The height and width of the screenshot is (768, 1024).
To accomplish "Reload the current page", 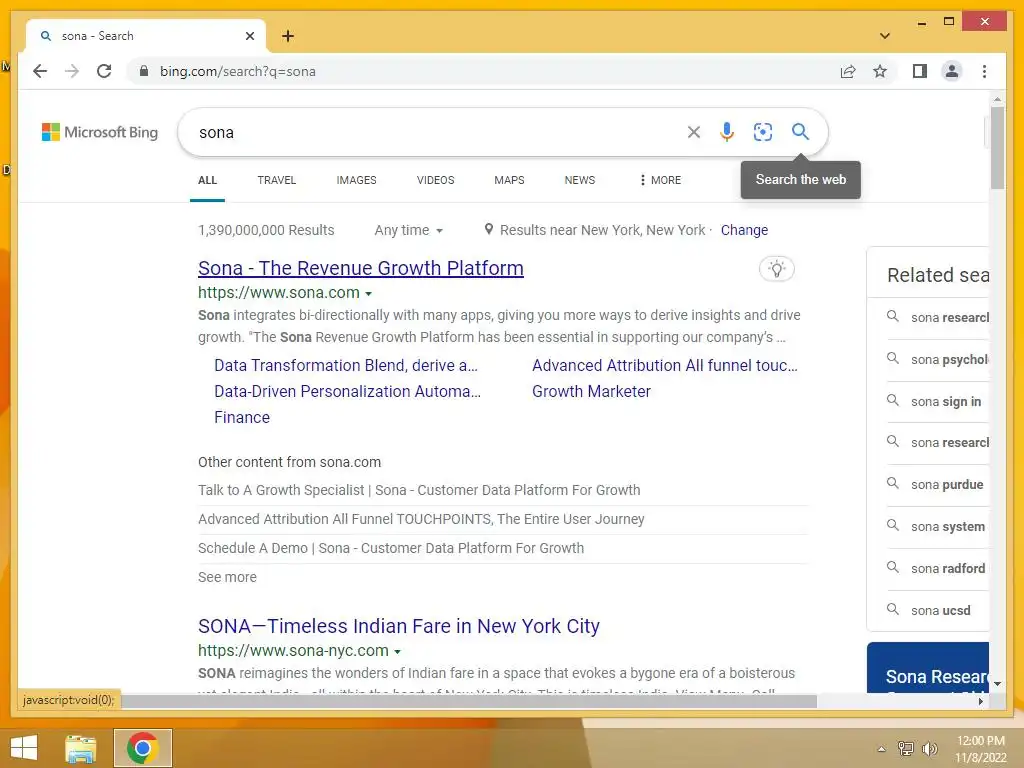I will (x=104, y=71).
